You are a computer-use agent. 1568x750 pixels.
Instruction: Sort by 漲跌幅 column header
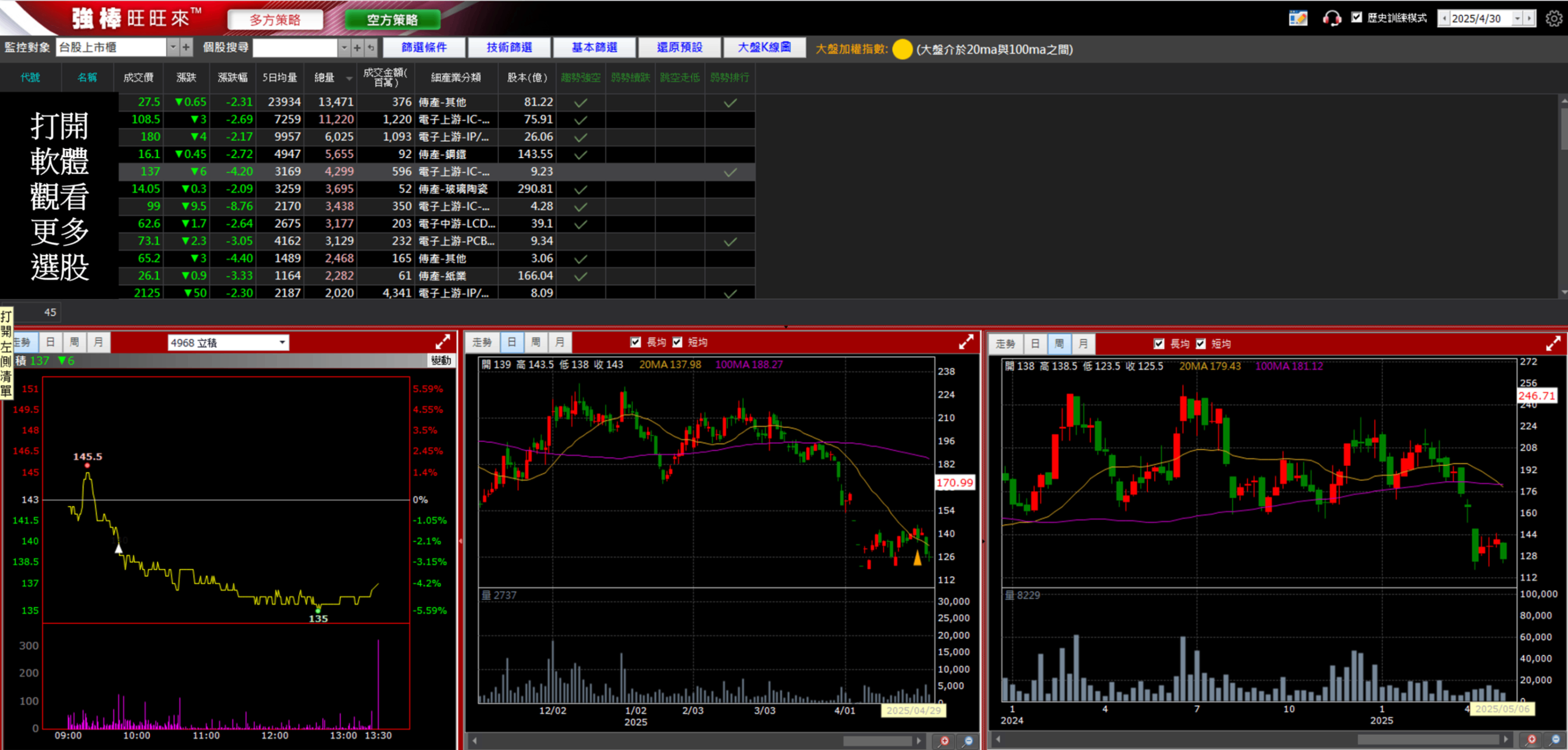click(233, 77)
